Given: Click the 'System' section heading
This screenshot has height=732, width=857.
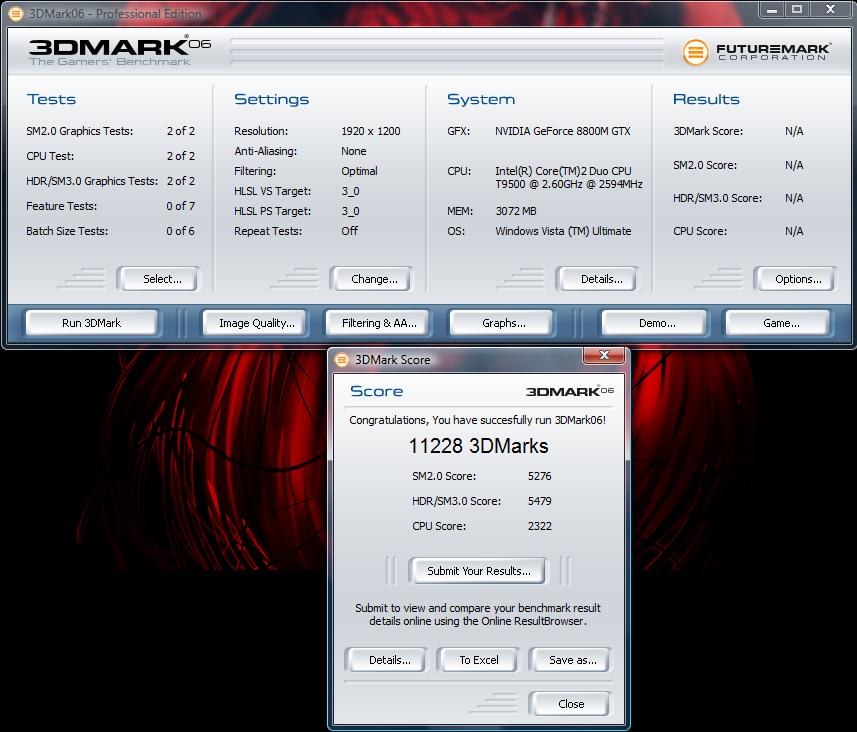Looking at the screenshot, I should [481, 99].
